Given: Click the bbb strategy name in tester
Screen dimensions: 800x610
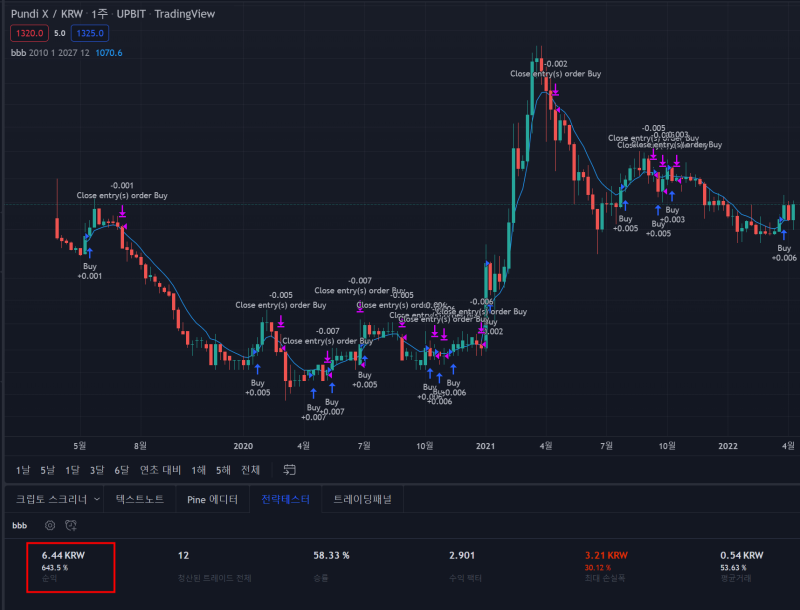Looking at the screenshot, I should 19,525.
